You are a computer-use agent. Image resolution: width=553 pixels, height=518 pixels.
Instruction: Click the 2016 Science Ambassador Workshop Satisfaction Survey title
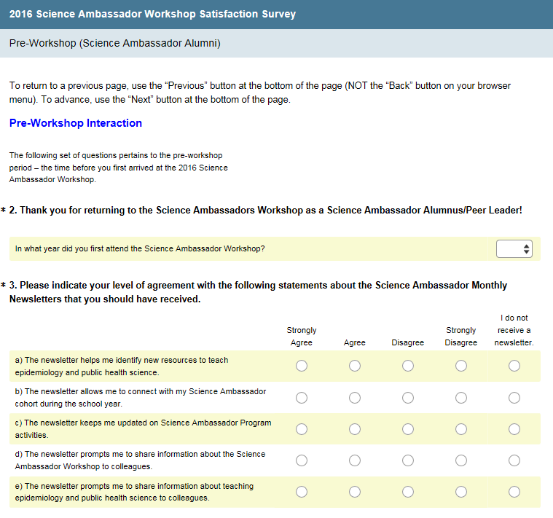coord(152,14)
